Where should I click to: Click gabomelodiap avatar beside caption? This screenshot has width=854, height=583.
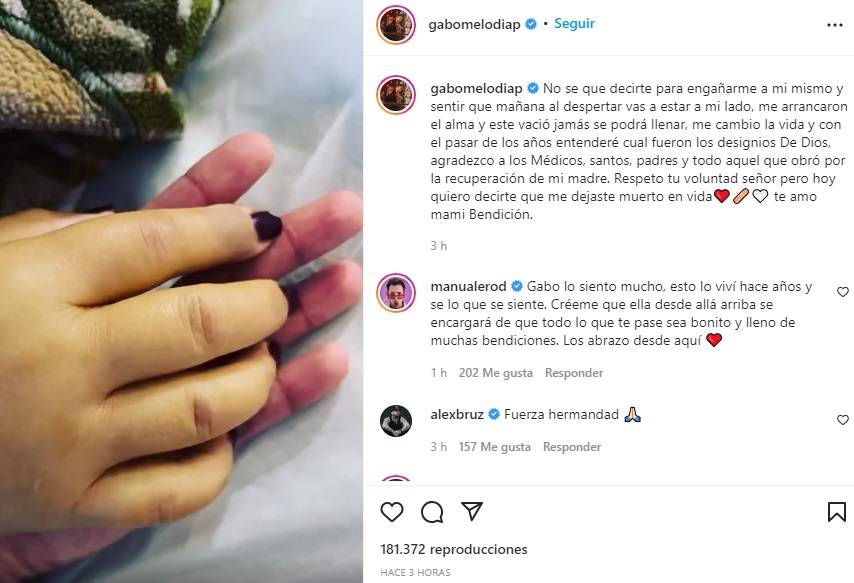click(396, 95)
